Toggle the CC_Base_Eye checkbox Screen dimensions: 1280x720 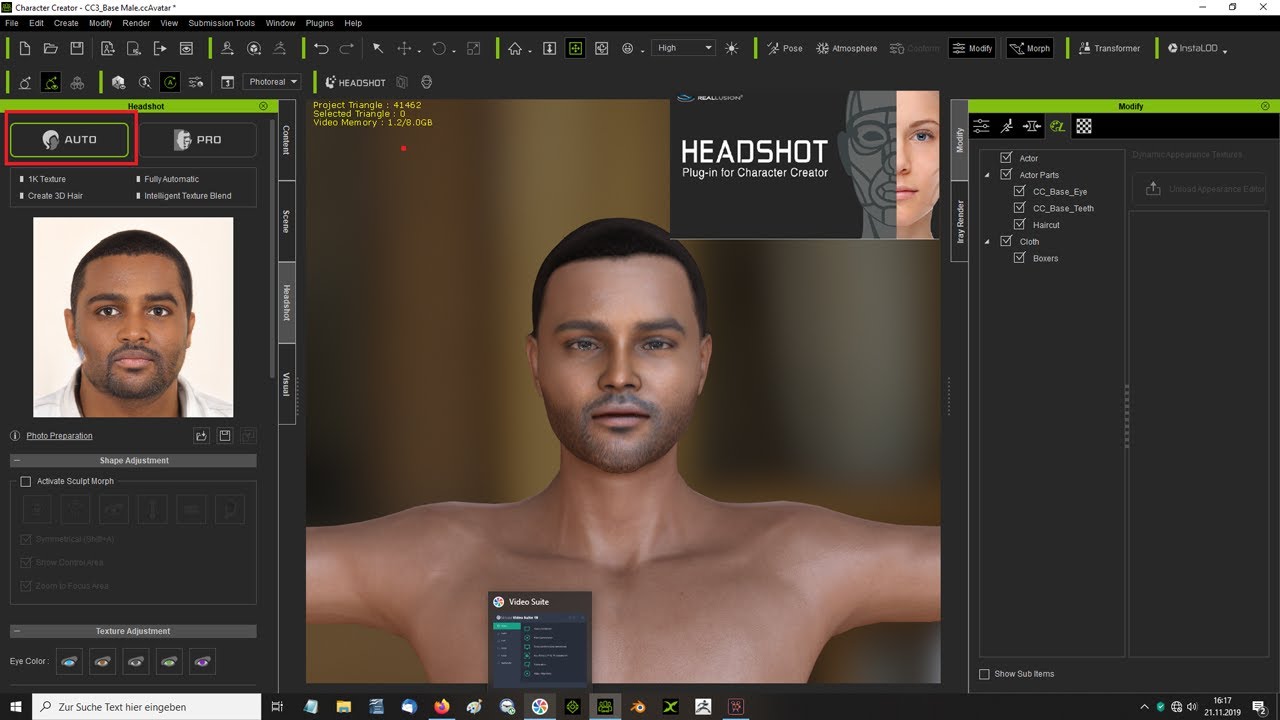(x=1020, y=191)
